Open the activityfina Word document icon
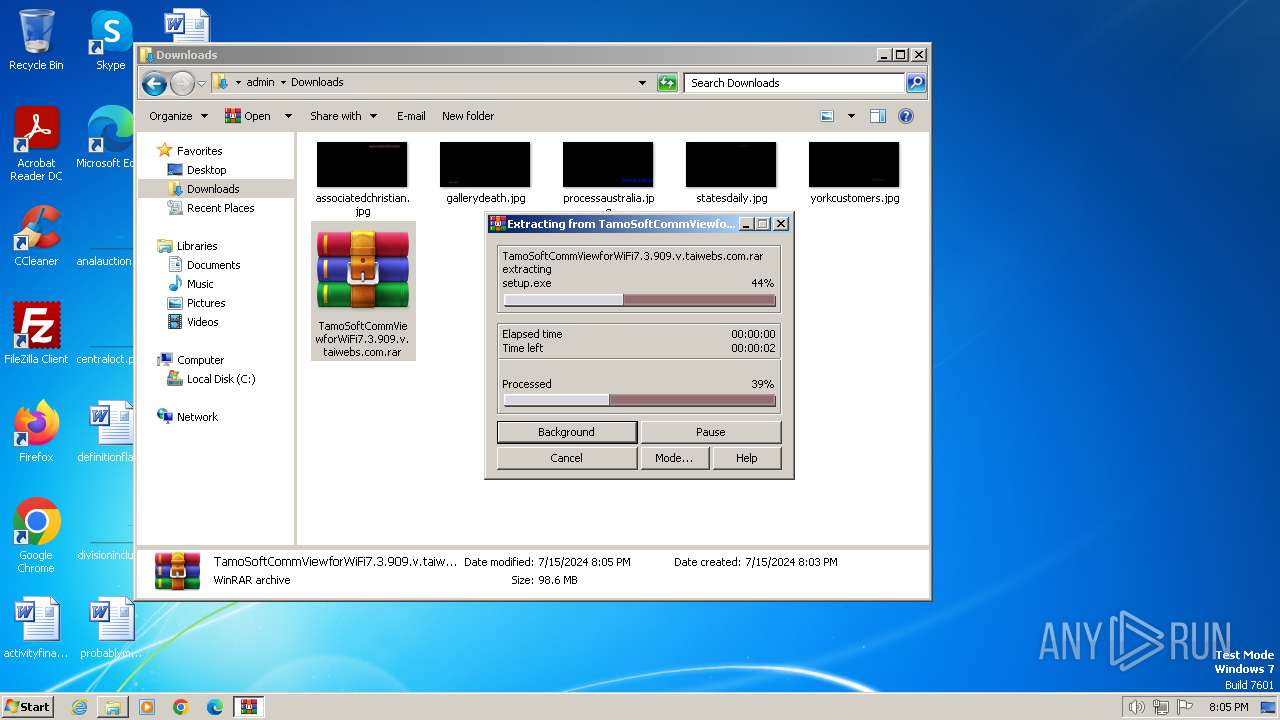This screenshot has width=1280, height=720. tap(36, 628)
